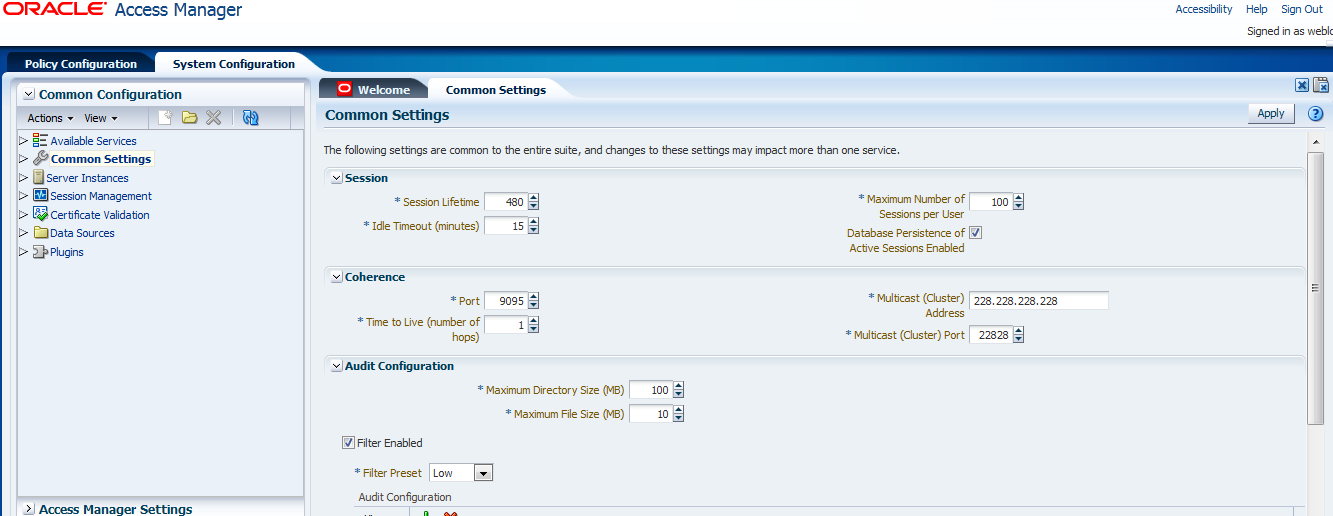Screen dimensions: 1333x516
Task: Collapse the Coherence section
Action: tap(337, 277)
